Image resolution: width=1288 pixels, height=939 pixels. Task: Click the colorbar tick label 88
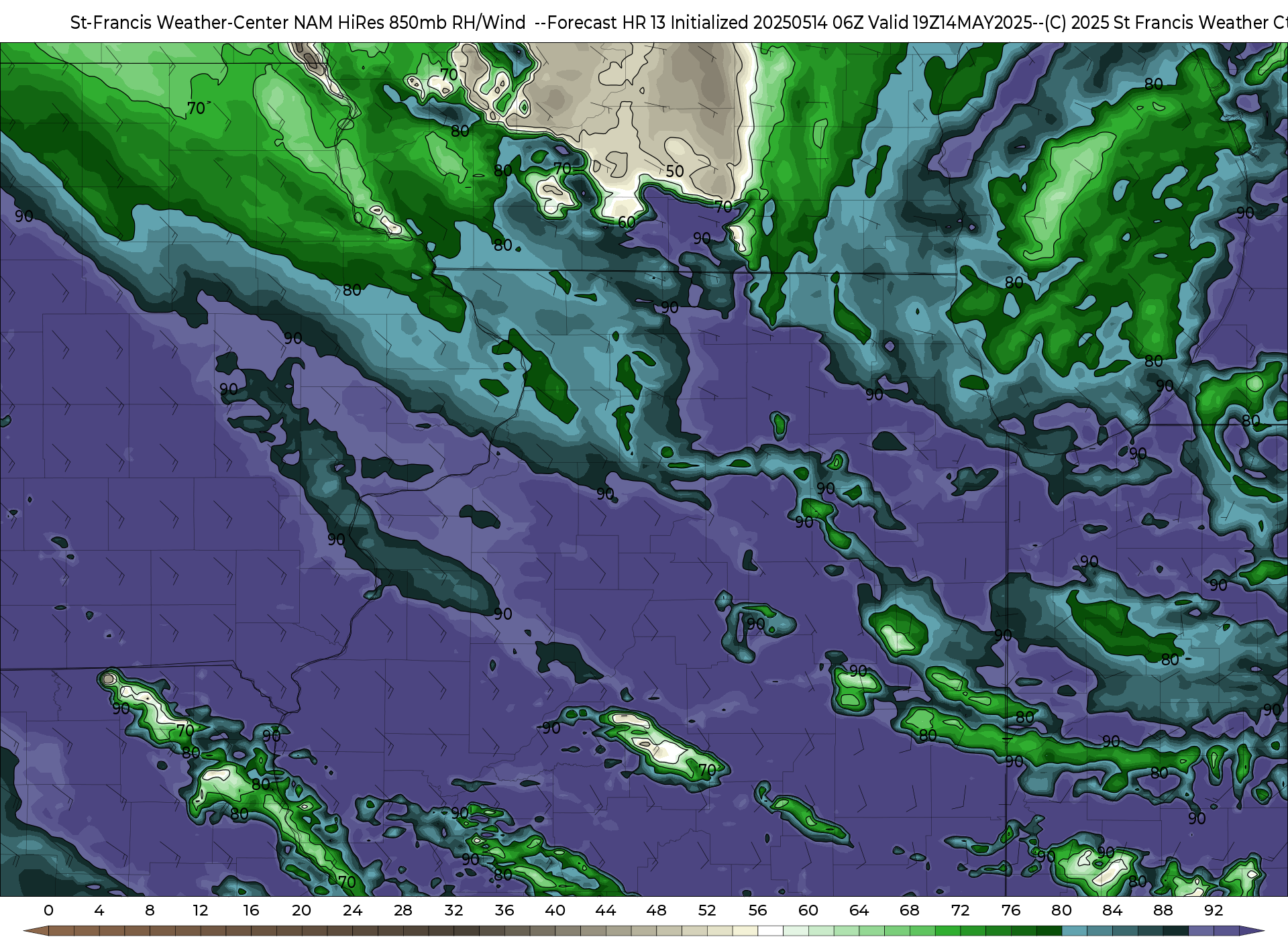1163,910
